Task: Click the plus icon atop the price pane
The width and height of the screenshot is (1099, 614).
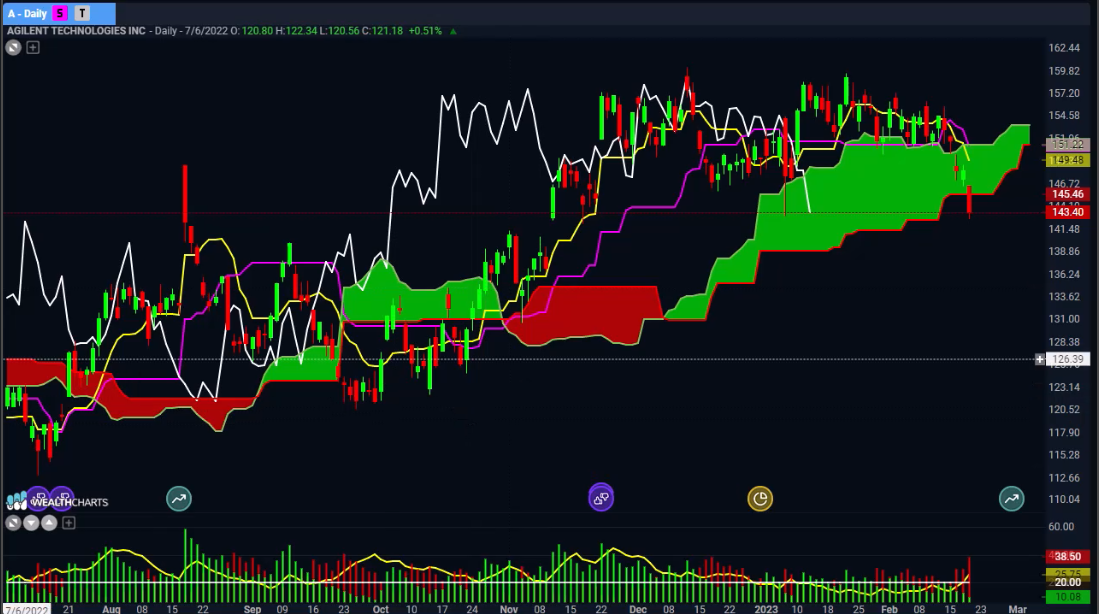Action: tap(33, 48)
